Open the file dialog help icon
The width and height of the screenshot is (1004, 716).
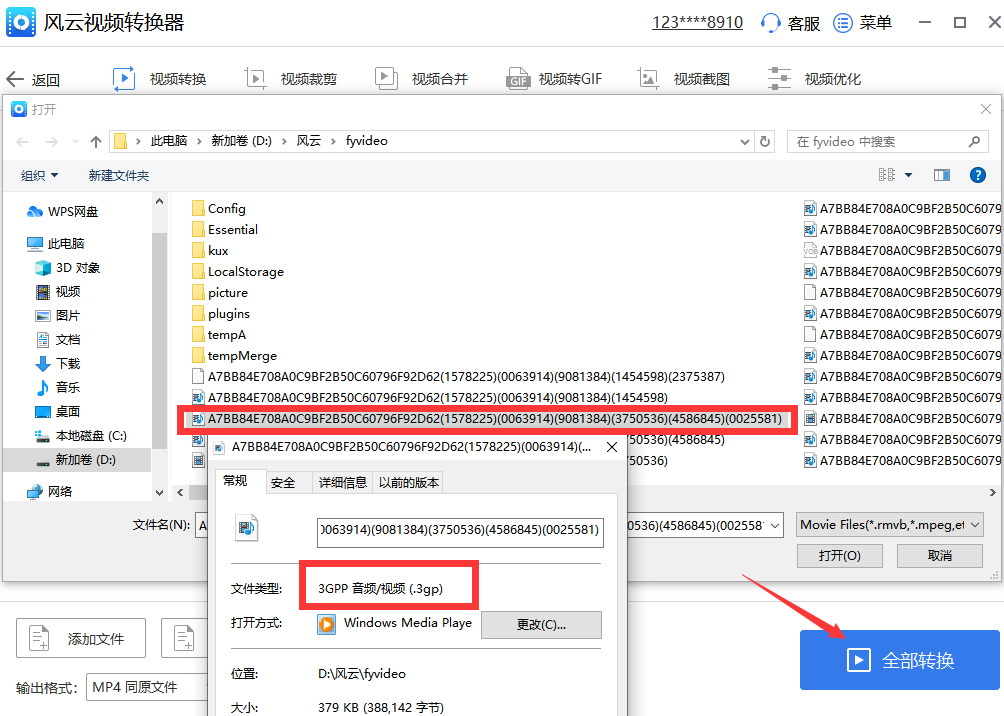point(978,175)
